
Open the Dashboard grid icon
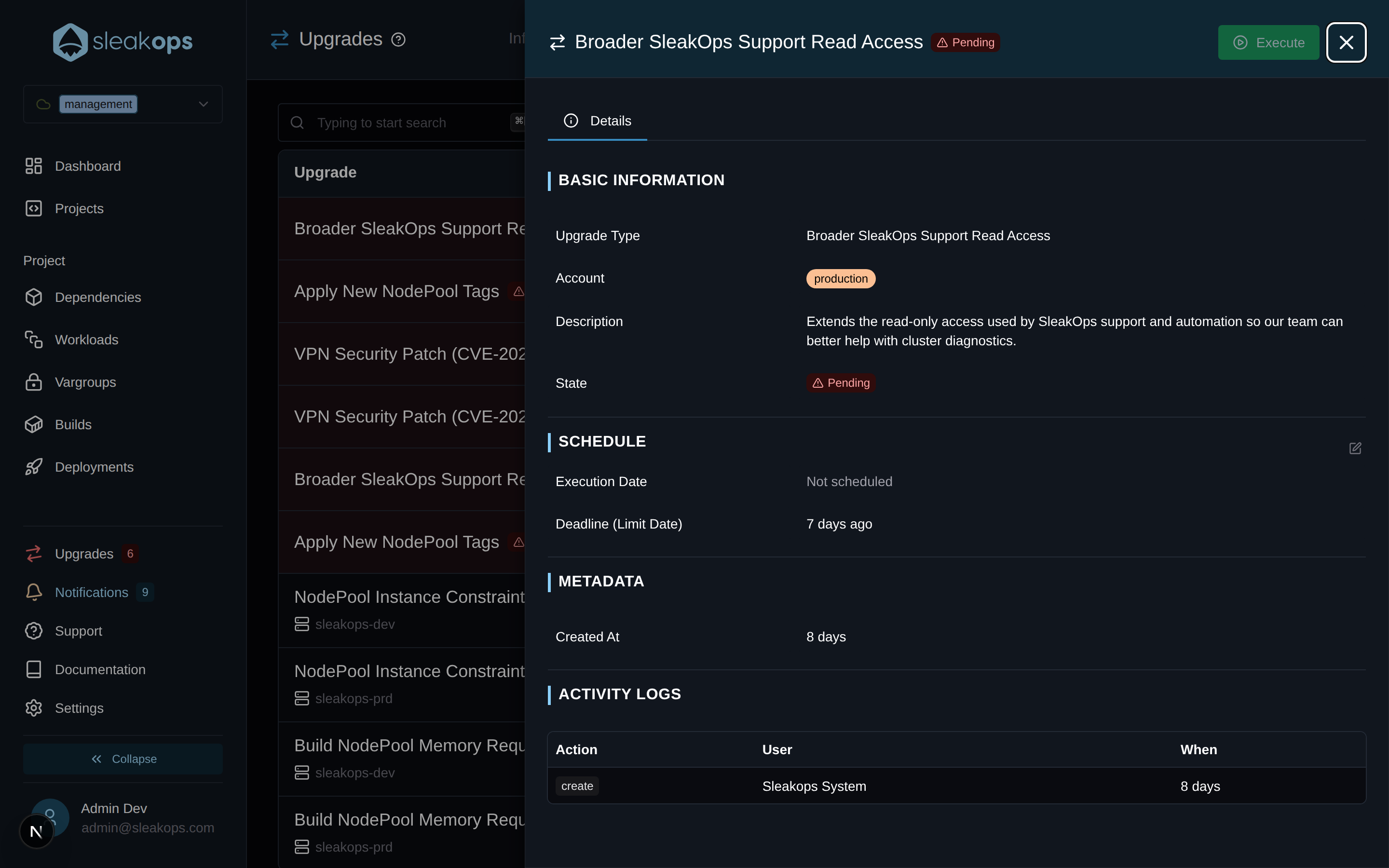click(x=34, y=166)
